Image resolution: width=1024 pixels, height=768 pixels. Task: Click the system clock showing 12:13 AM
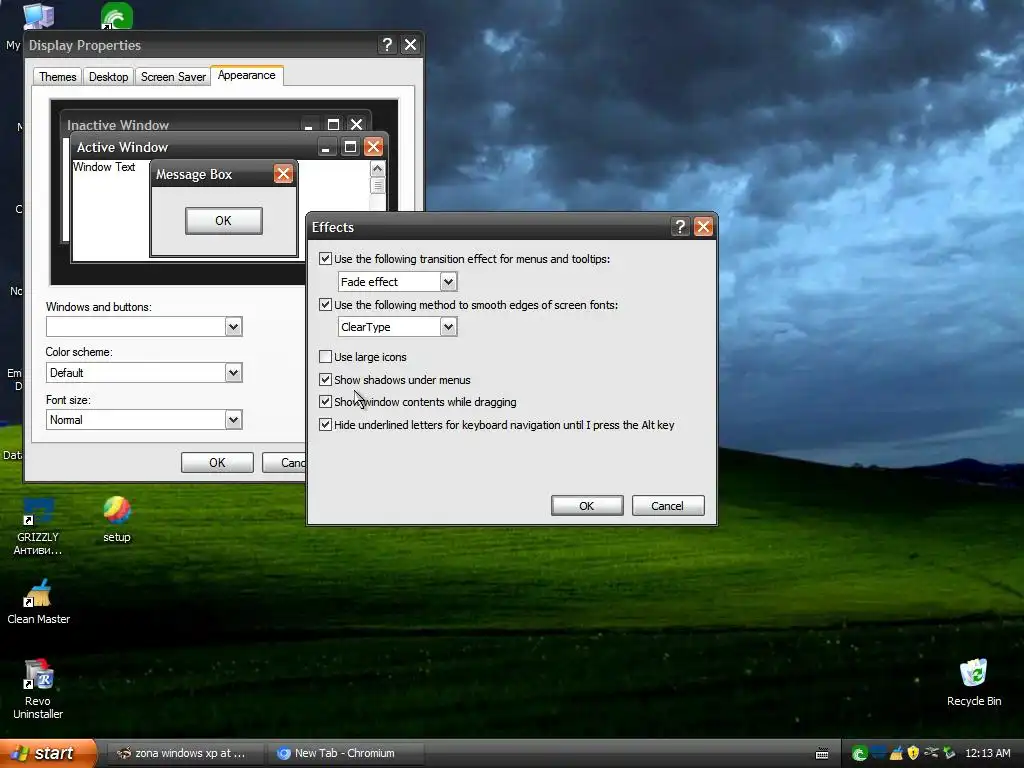(987, 754)
